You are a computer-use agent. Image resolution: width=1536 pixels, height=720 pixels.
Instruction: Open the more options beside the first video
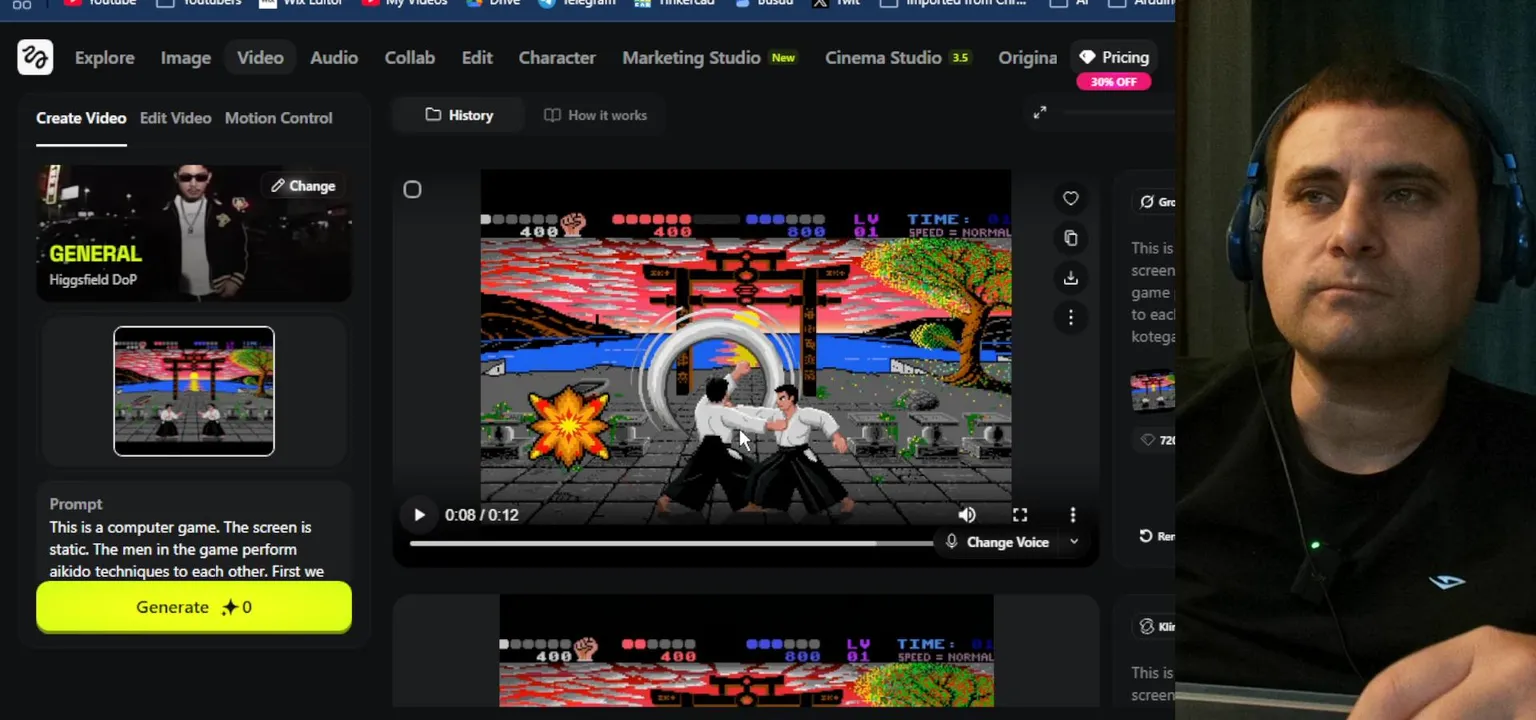click(1070, 318)
